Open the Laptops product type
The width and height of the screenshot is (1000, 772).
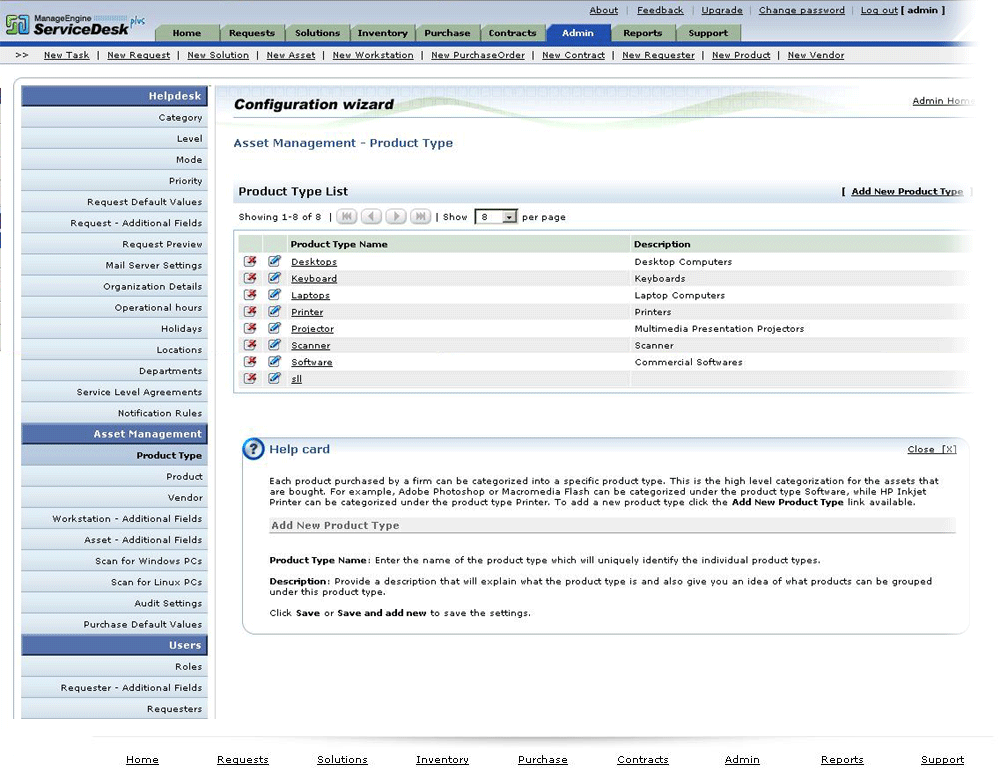point(310,295)
